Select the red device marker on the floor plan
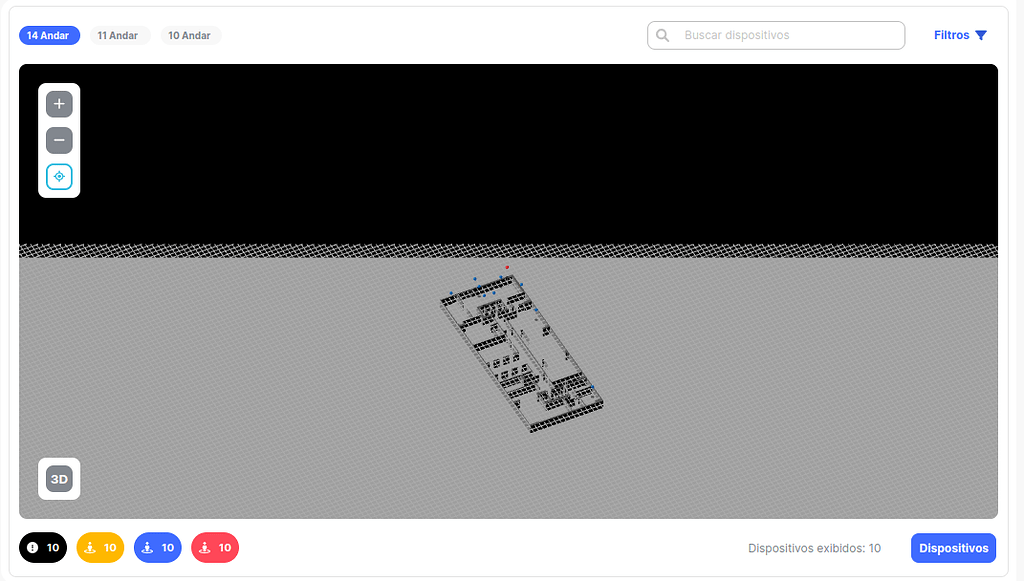The height and width of the screenshot is (581, 1024). [x=508, y=267]
